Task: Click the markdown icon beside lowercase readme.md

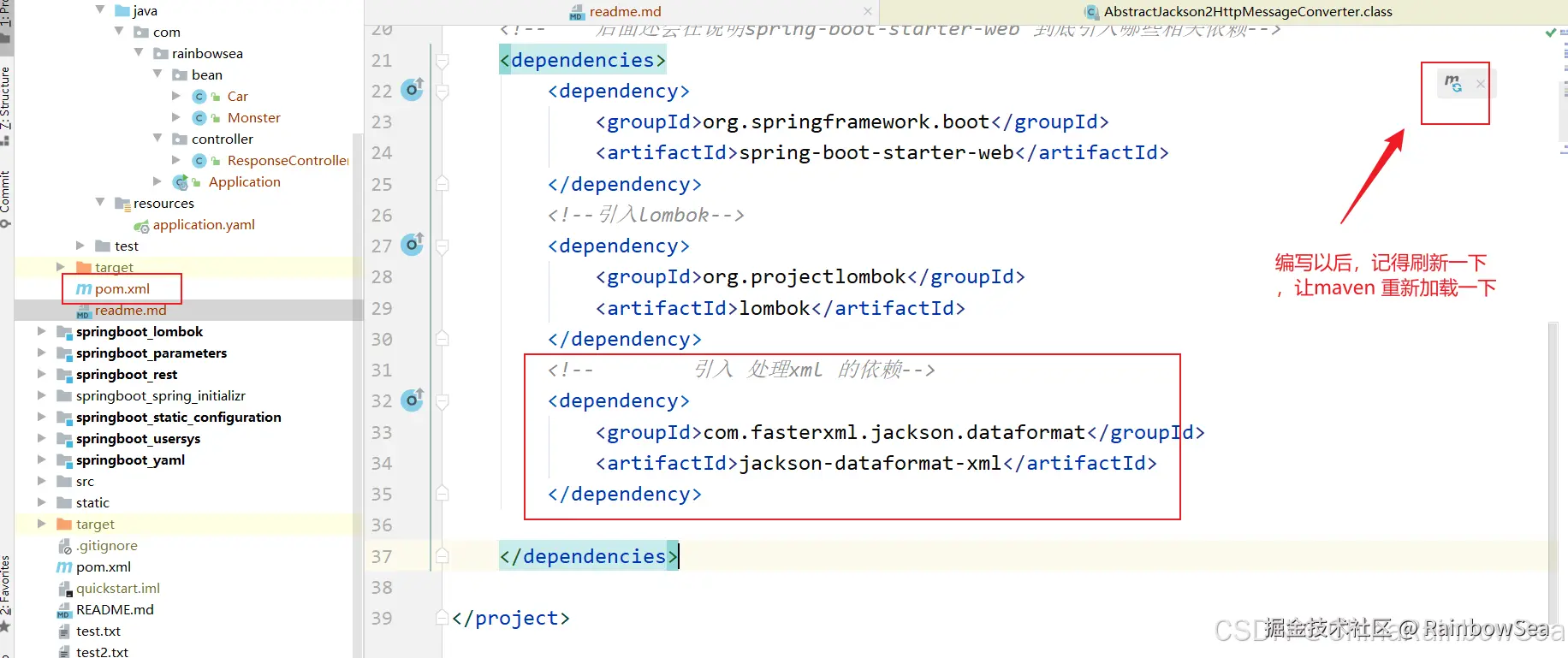Action: 84,311
